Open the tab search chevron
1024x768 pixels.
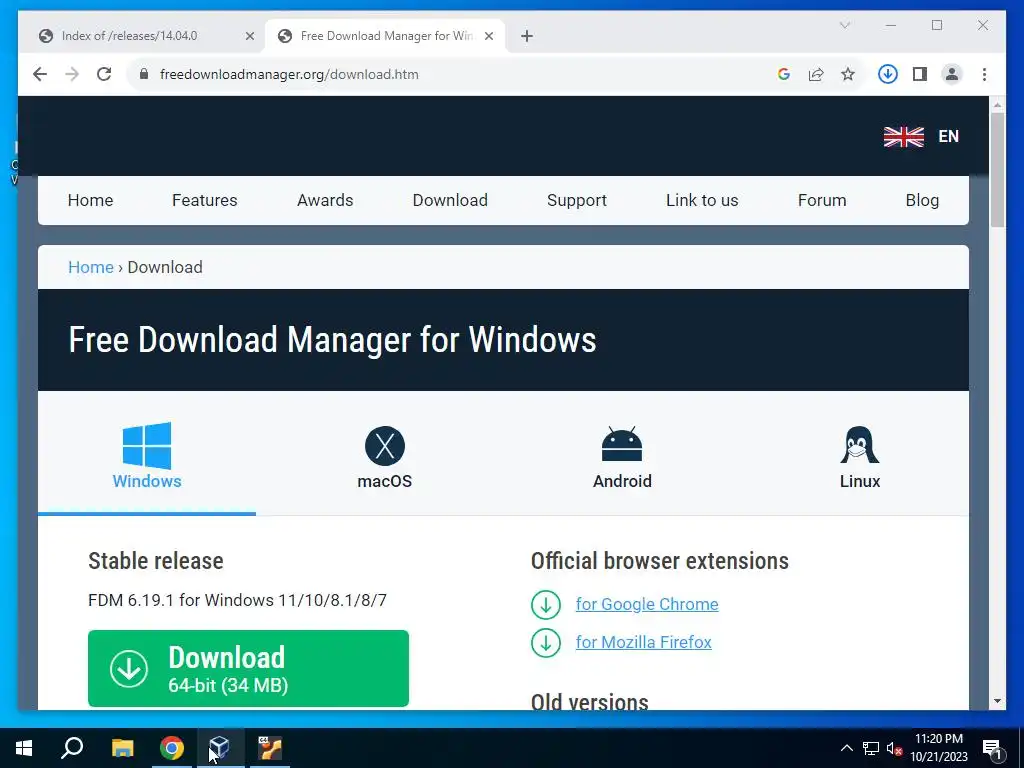point(844,25)
